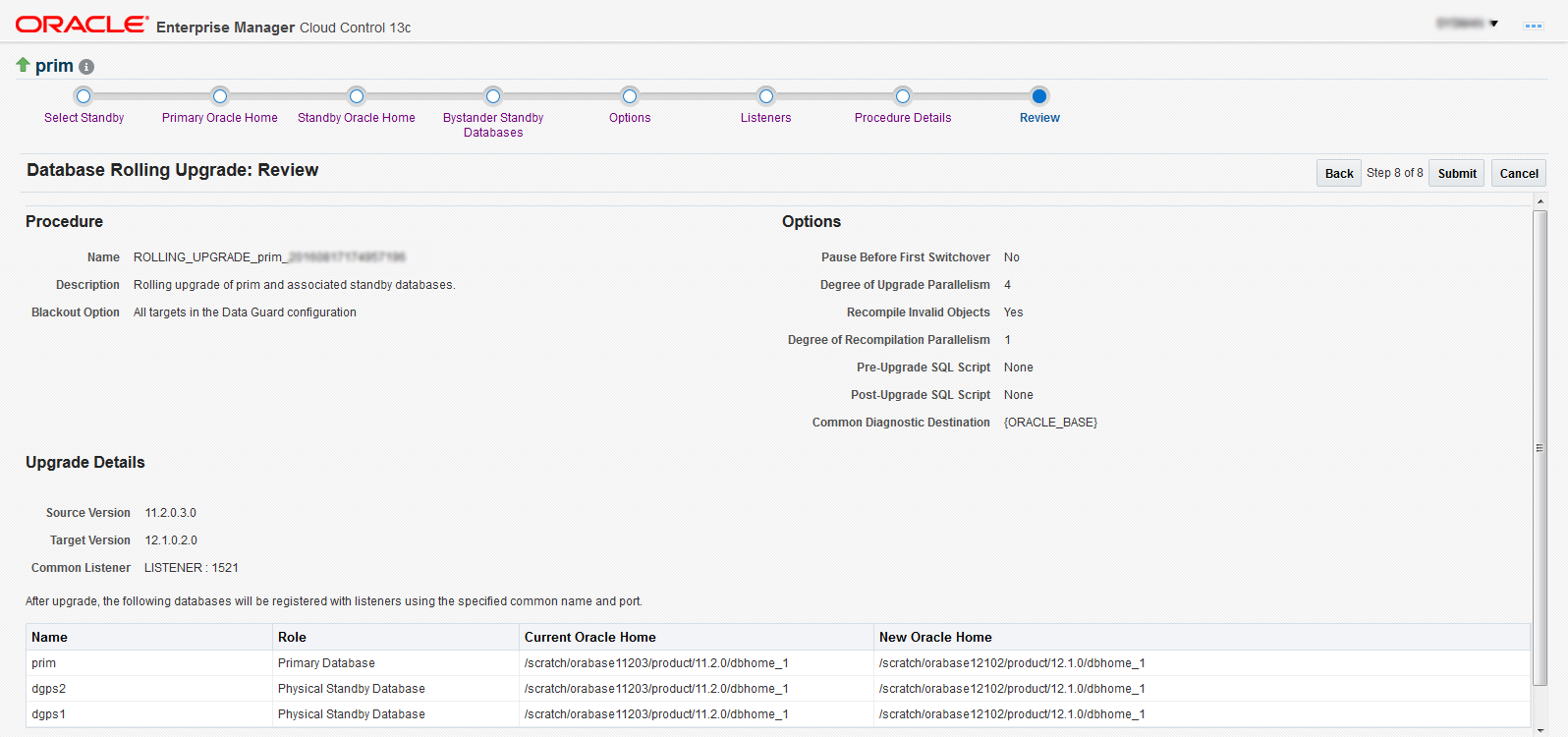This screenshot has width=1568, height=737.
Task: Select the Bystander Standby Databases step circle
Action: [493, 96]
